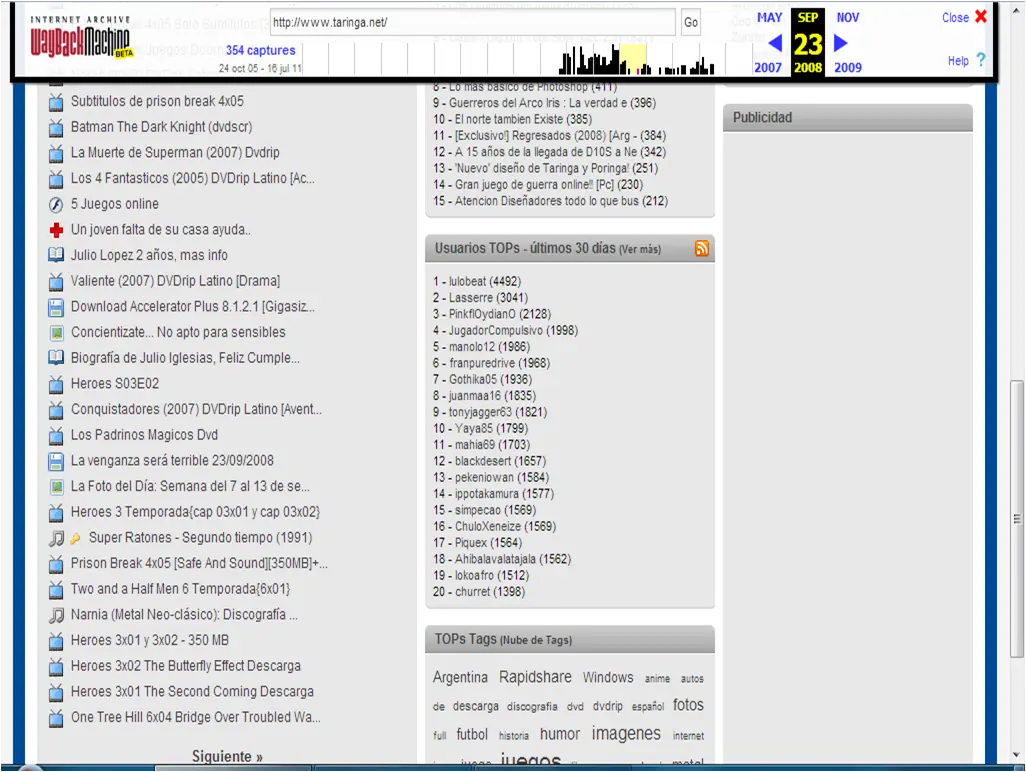Click the Wayback URL input field
The image size is (1026, 772).
pyautogui.click(x=472, y=22)
